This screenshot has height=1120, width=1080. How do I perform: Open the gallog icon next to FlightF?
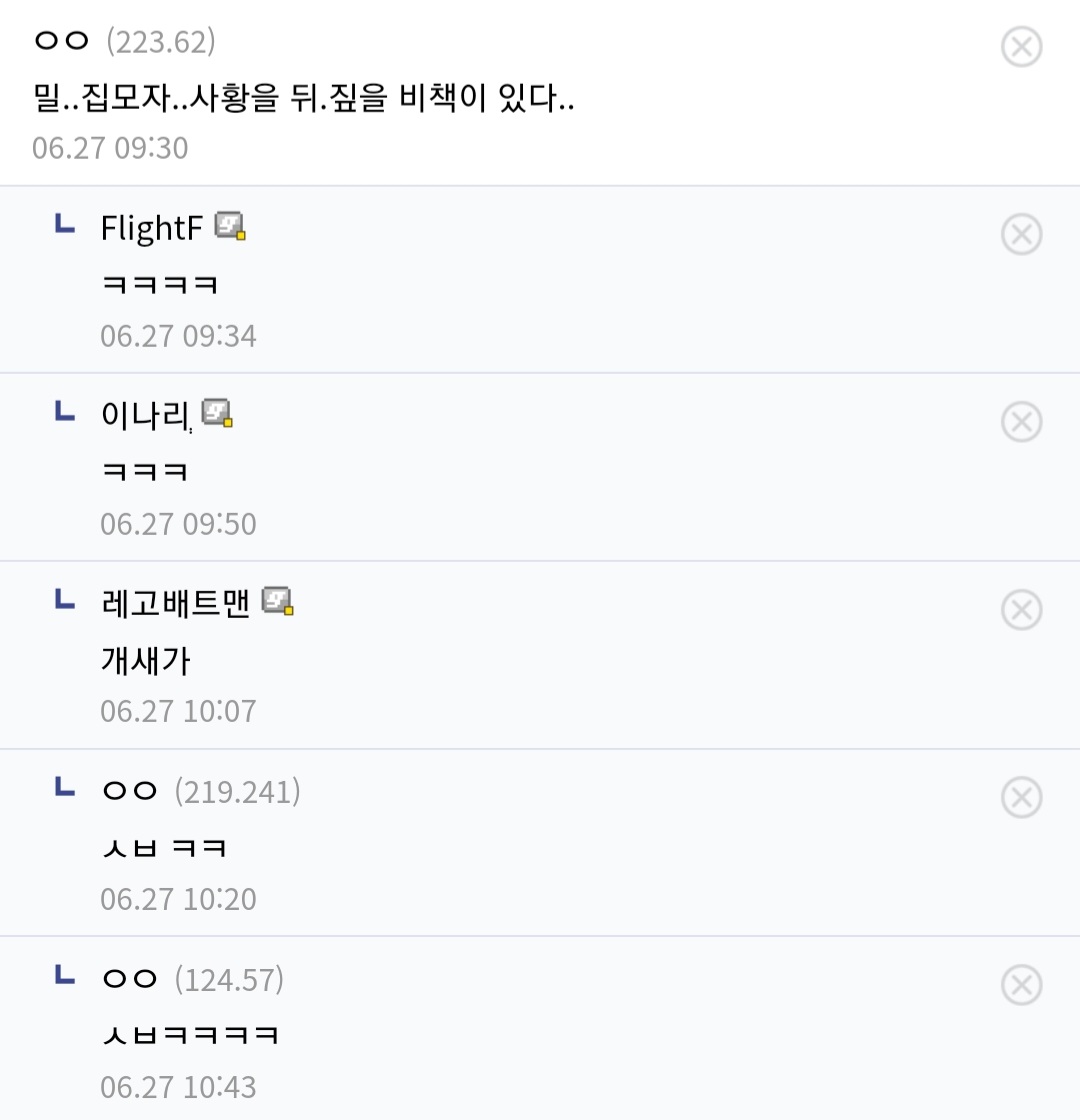coord(230,226)
